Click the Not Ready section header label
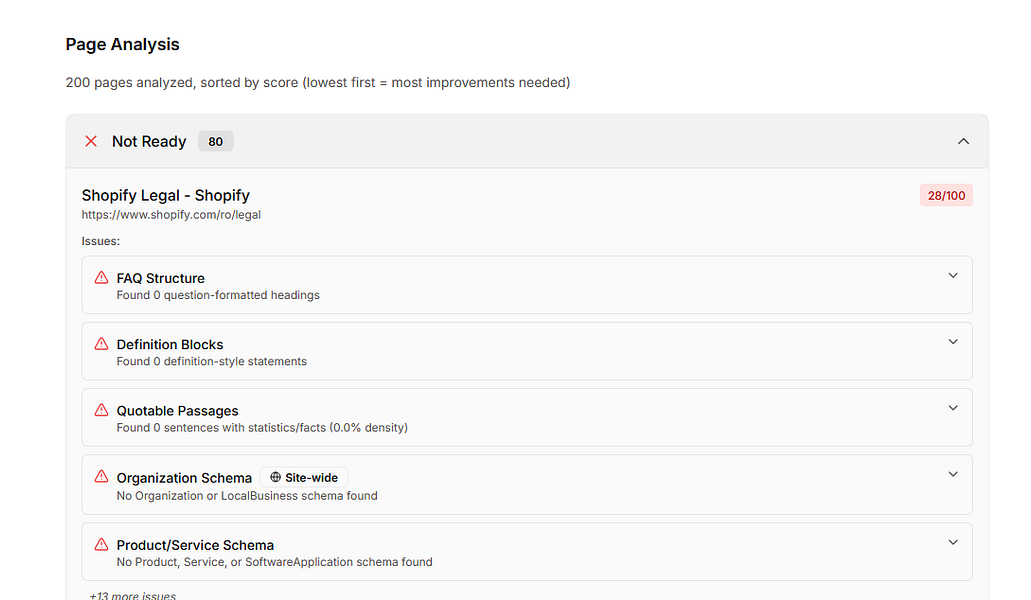The image size is (1031, 600). tap(149, 142)
